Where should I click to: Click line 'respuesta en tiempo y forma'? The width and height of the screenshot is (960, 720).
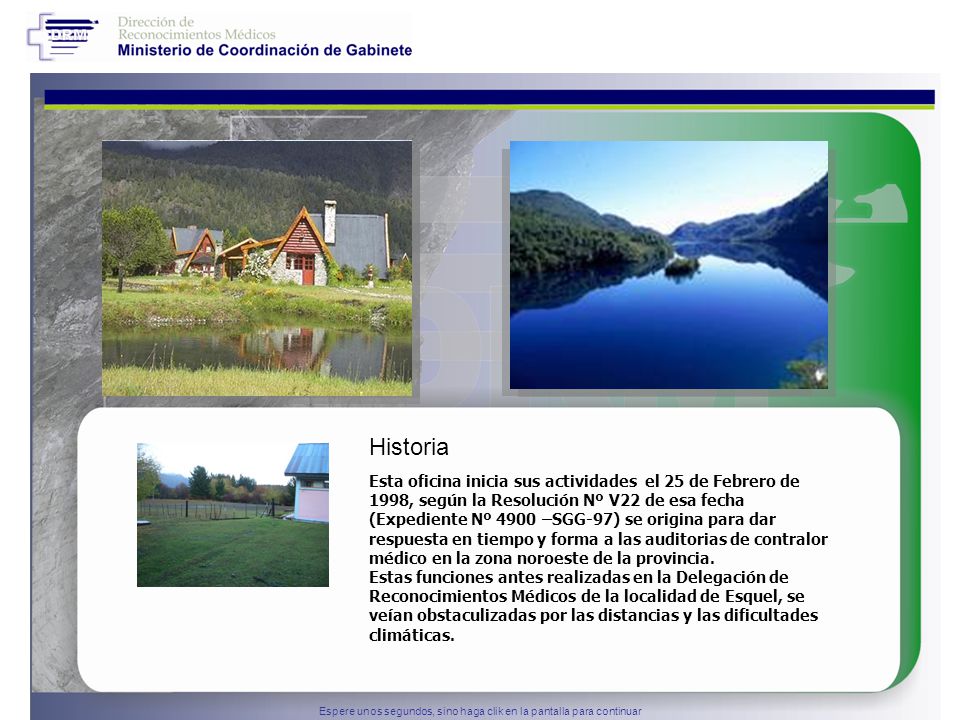click(x=598, y=539)
